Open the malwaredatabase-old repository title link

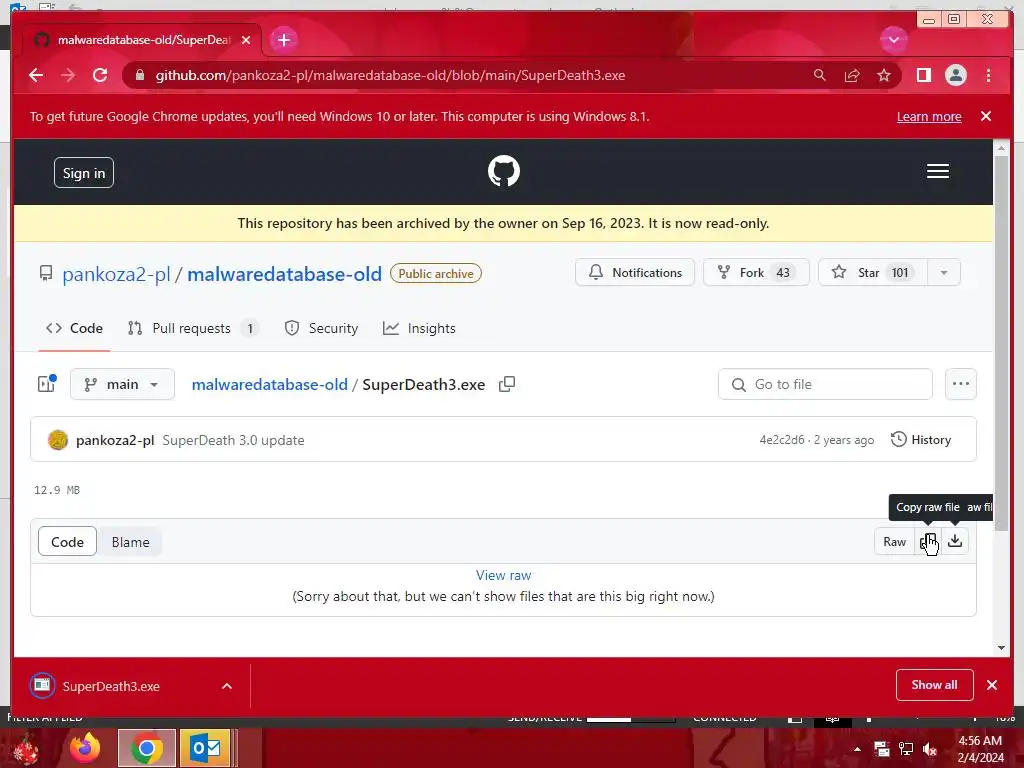click(284, 274)
